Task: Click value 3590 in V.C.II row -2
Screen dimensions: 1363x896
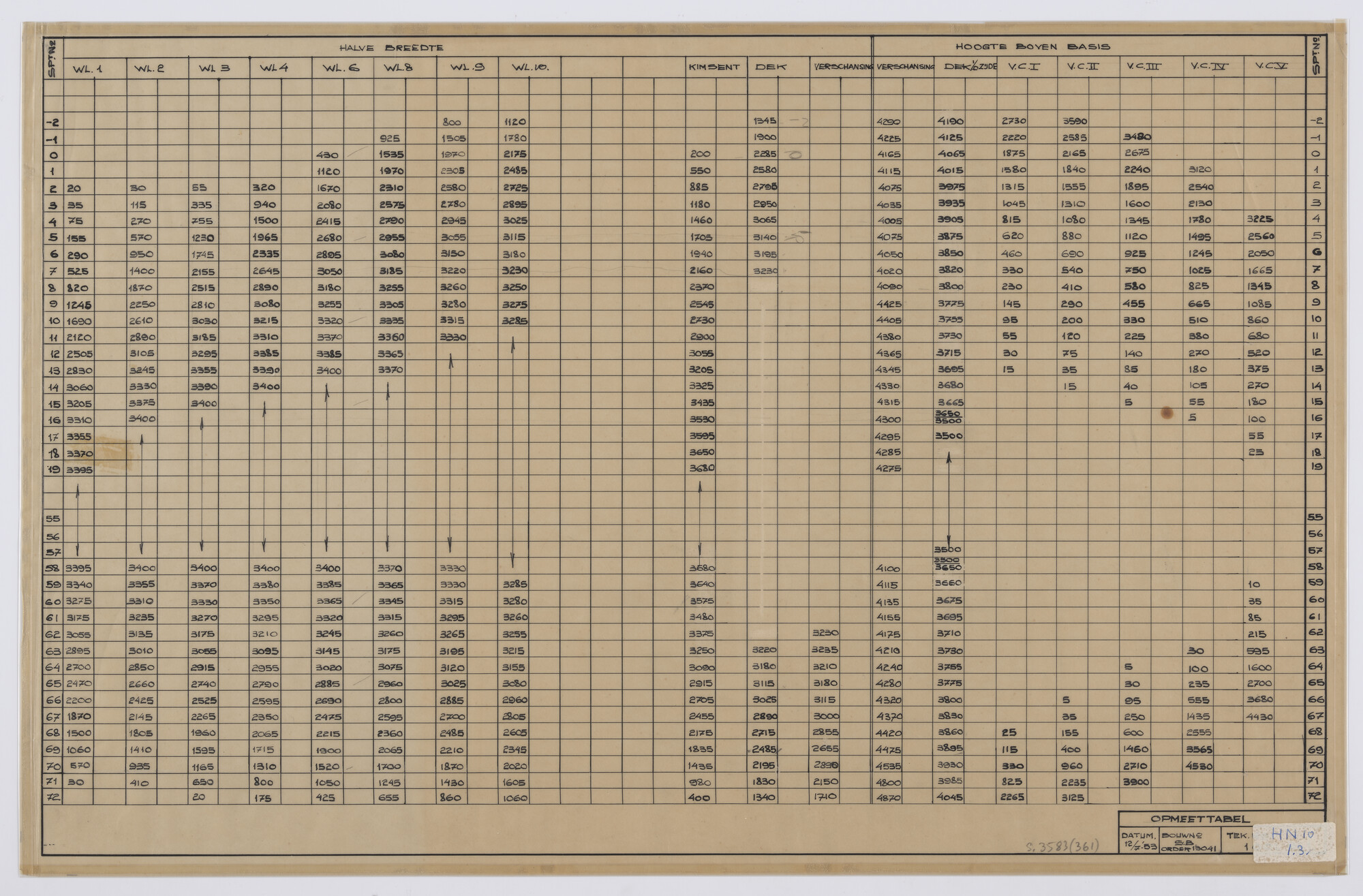Action: (1074, 121)
